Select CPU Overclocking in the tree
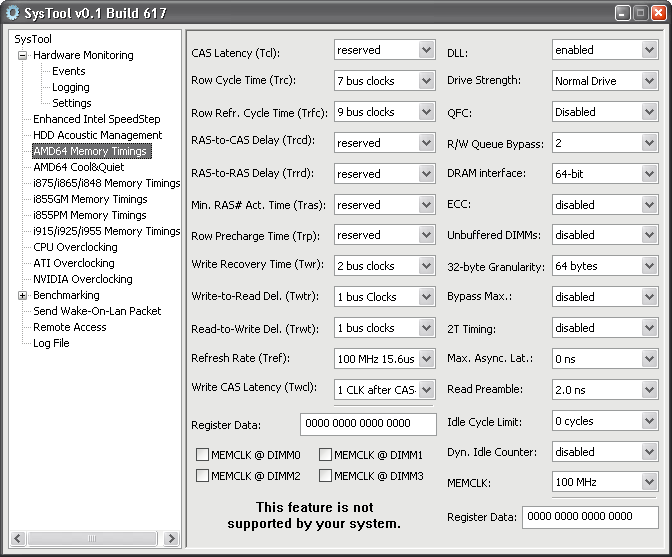The image size is (672, 557). [75, 247]
